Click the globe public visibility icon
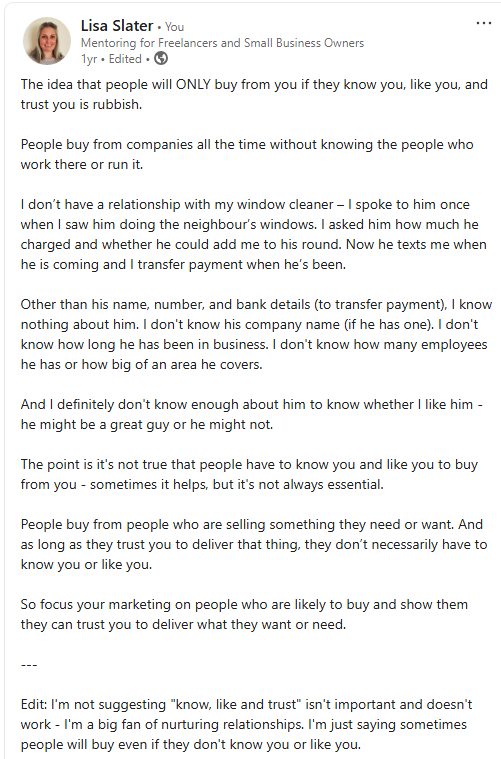Screen dimensions: 501x759 point(161,59)
